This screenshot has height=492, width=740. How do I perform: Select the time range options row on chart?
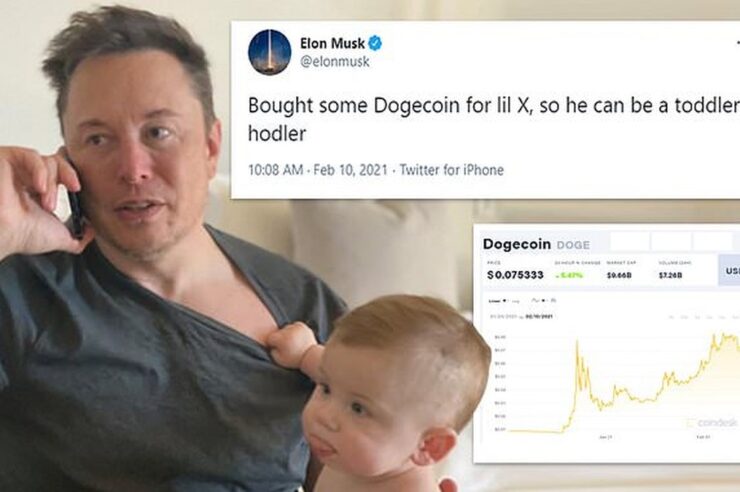[x=704, y=317]
